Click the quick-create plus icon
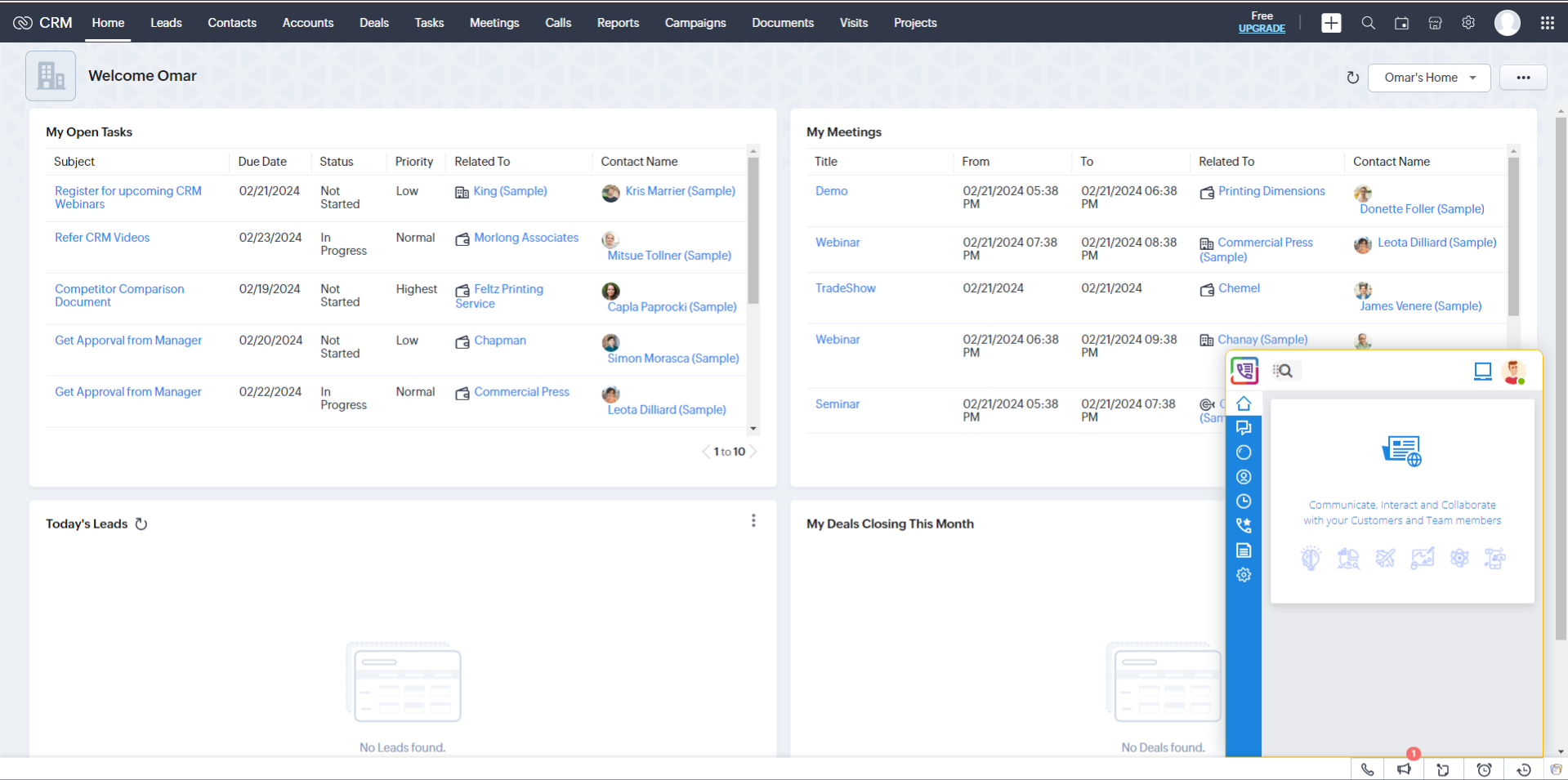This screenshot has width=1568, height=780. point(1331,23)
